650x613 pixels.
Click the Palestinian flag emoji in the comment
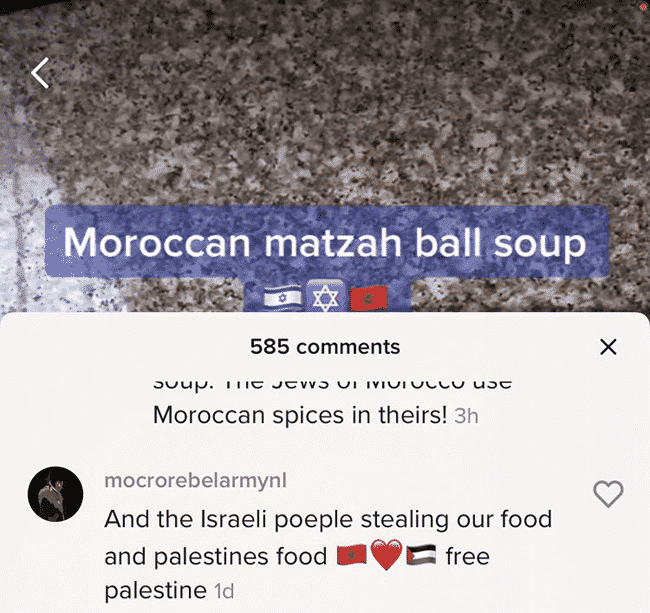[x=421, y=555]
